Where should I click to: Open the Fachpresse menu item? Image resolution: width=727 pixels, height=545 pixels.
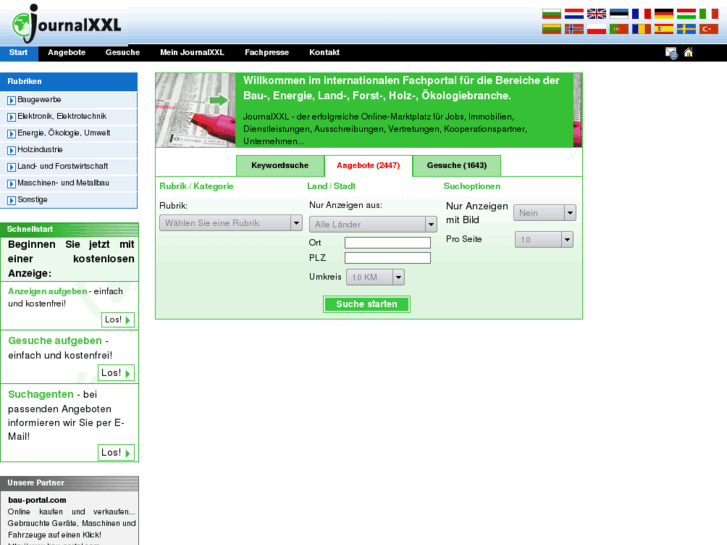[267, 52]
